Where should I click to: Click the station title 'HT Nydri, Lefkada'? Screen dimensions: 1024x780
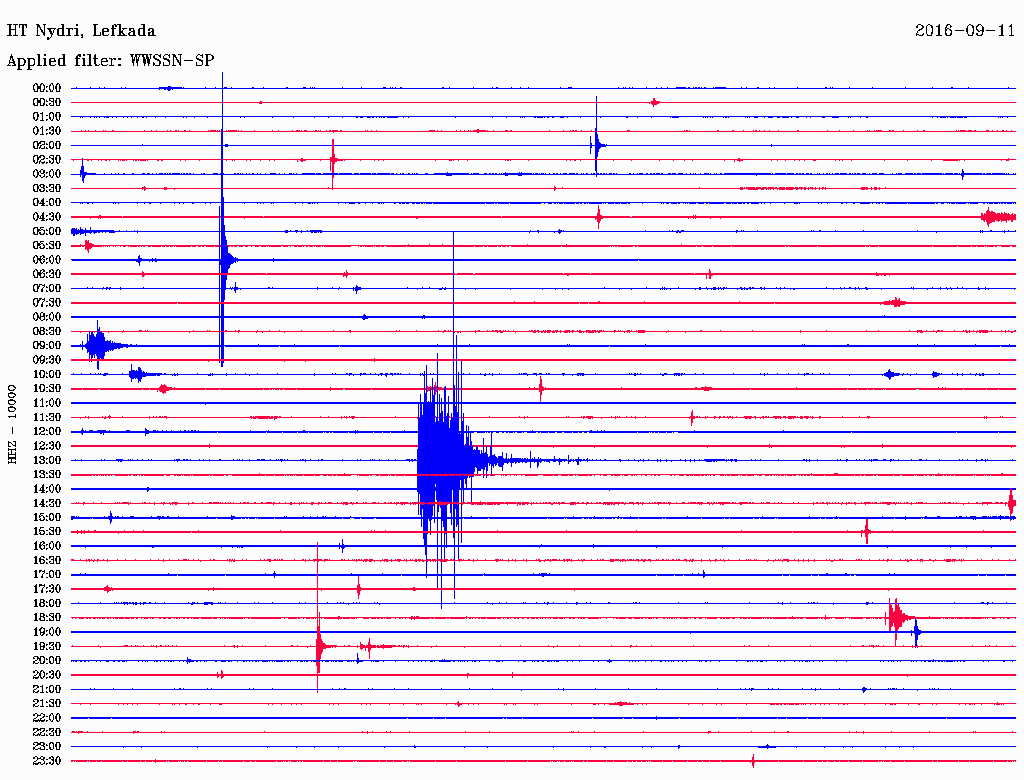tap(81, 31)
